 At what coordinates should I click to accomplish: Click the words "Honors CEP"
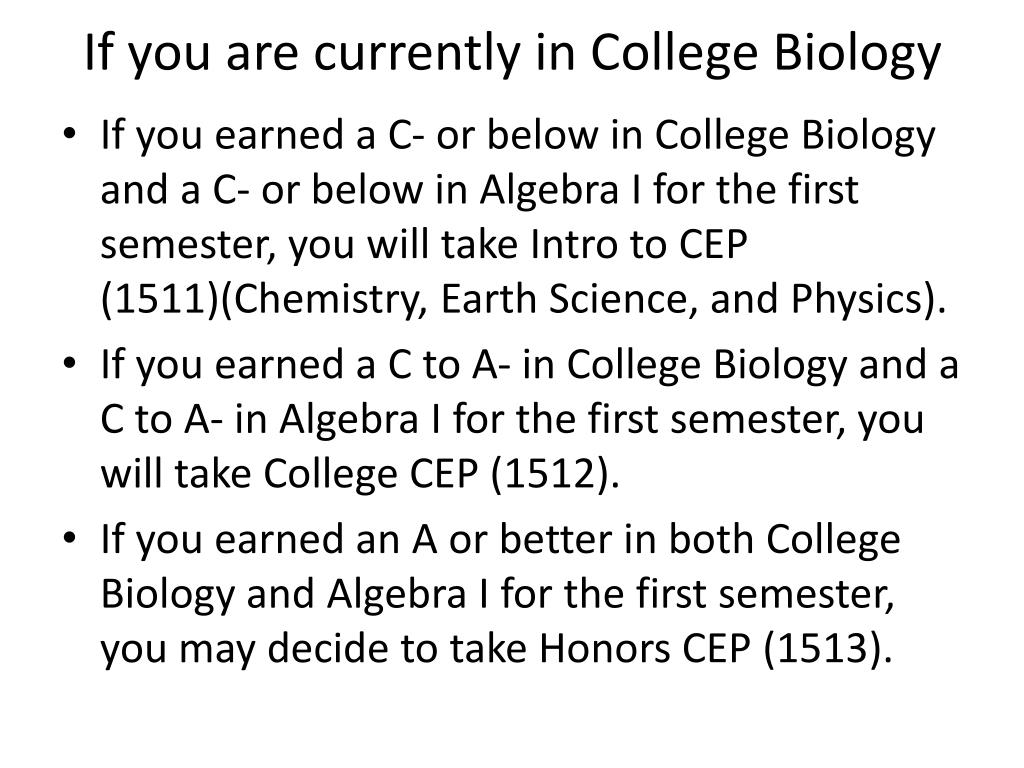(x=645, y=649)
